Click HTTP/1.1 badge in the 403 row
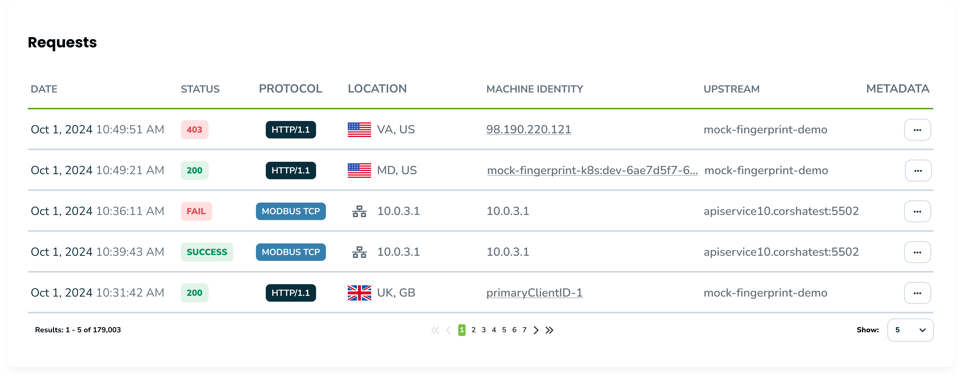 (291, 130)
